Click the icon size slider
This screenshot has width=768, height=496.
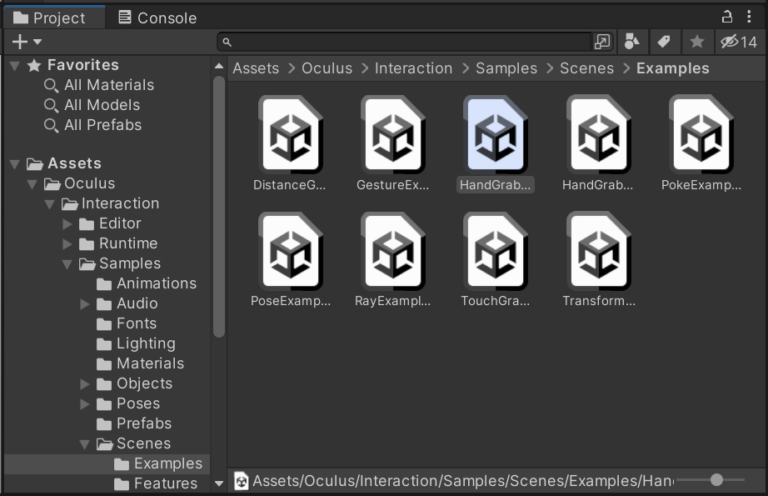(716, 481)
